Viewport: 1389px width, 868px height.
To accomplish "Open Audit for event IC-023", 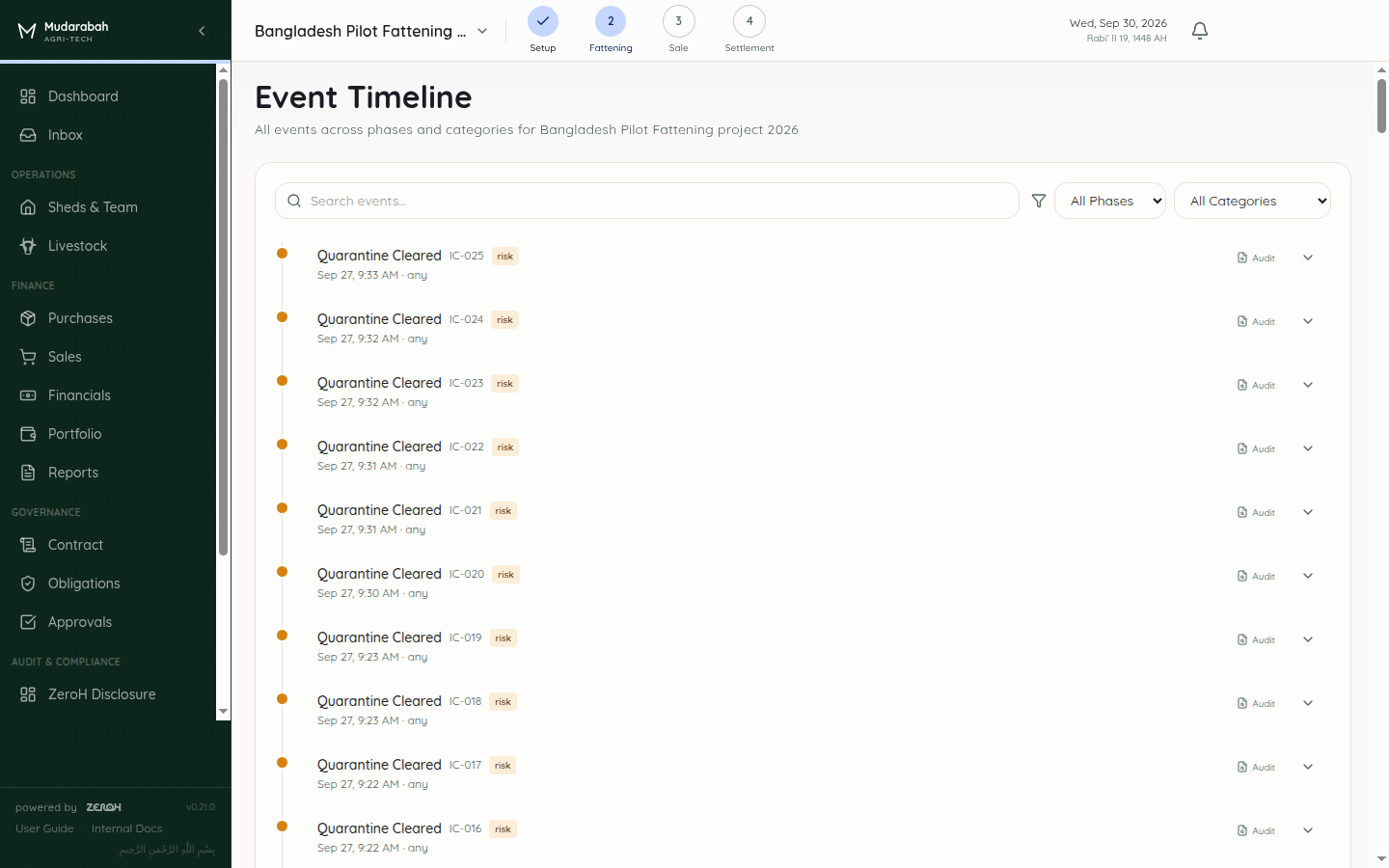I will coord(1256,385).
